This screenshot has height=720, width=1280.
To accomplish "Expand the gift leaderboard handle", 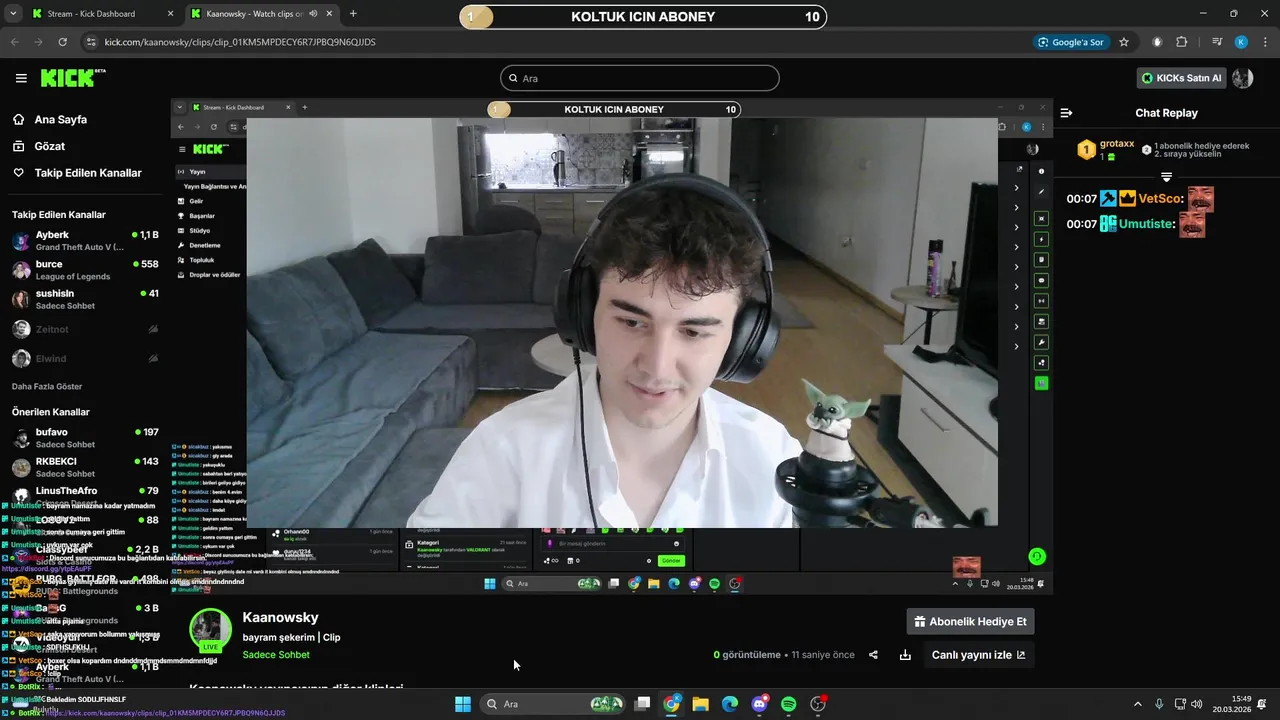I will [1166, 177].
